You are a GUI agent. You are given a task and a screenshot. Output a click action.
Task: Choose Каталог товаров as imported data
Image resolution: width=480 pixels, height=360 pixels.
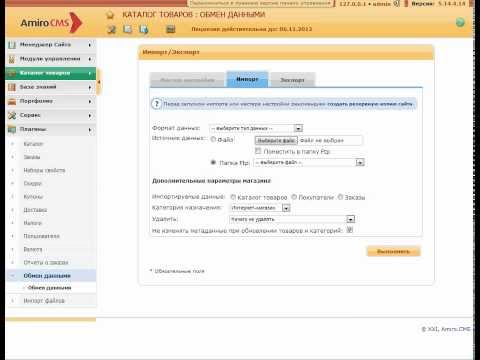point(233,197)
